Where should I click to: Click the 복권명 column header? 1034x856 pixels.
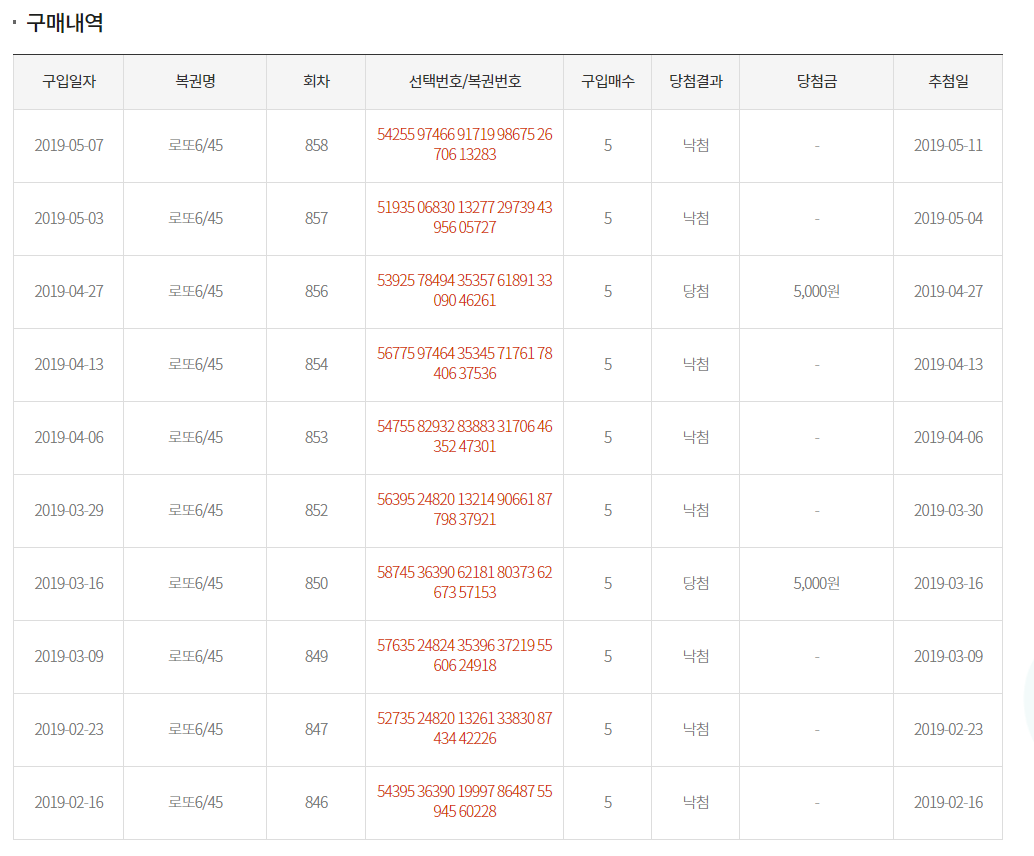195,82
